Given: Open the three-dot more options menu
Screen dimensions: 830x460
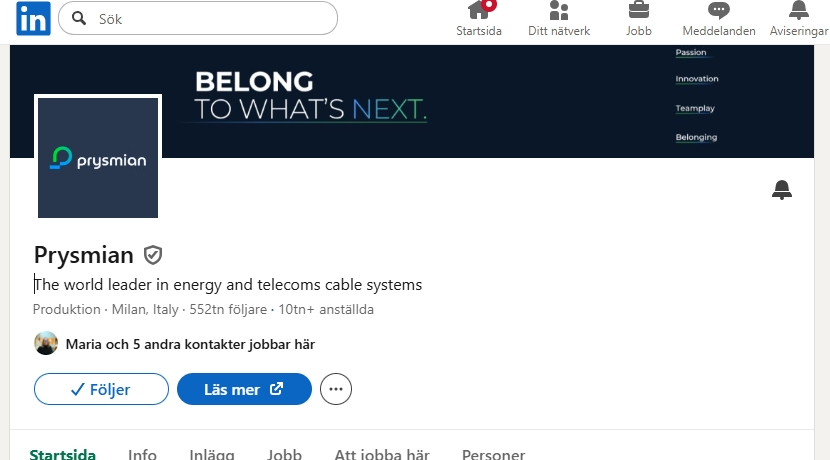Looking at the screenshot, I should pos(336,389).
